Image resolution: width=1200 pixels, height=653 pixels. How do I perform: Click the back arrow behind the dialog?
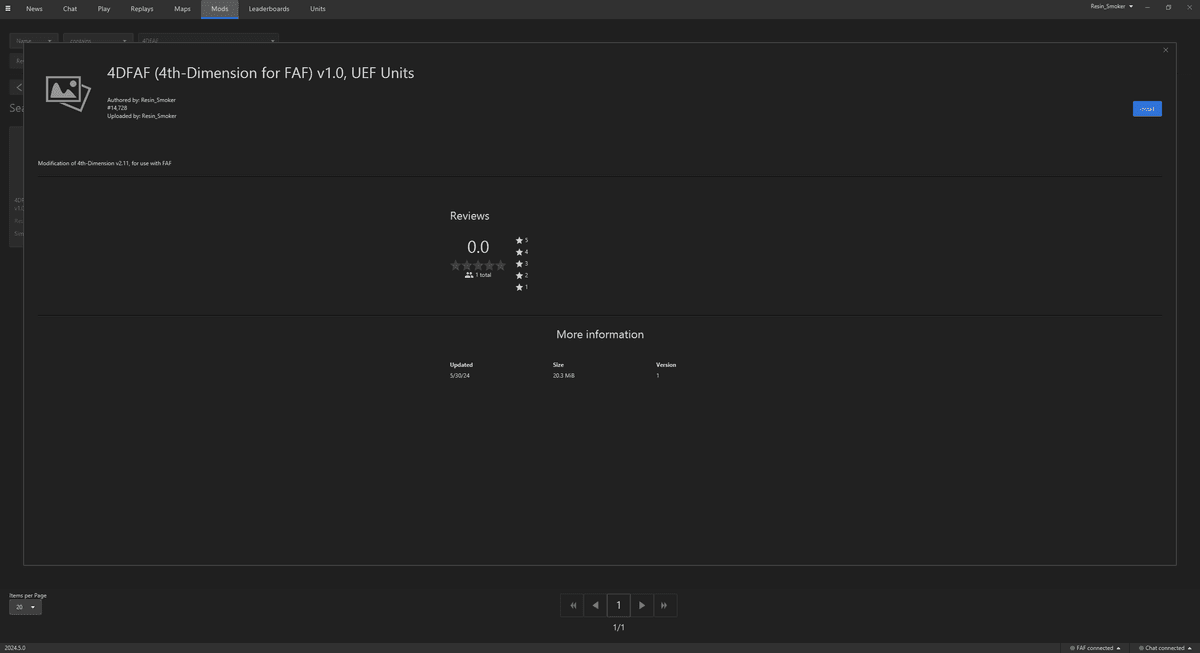coord(17,88)
